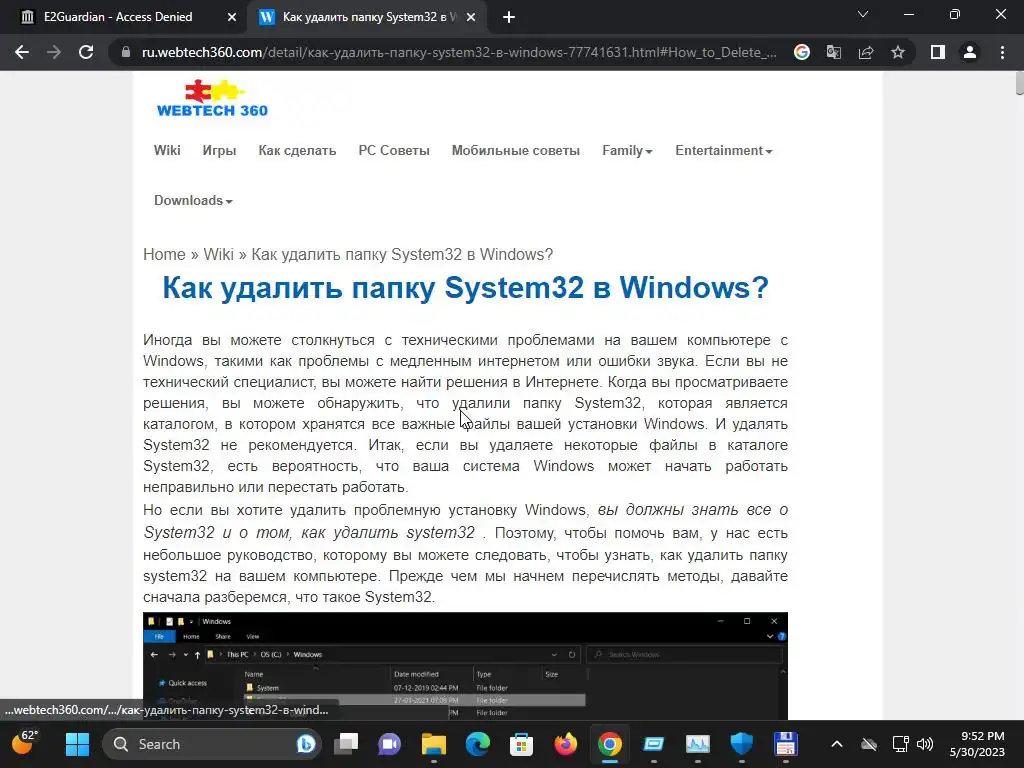The width and height of the screenshot is (1024, 768).
Task: Click the WebTech 360 logo
Action: click(212, 99)
